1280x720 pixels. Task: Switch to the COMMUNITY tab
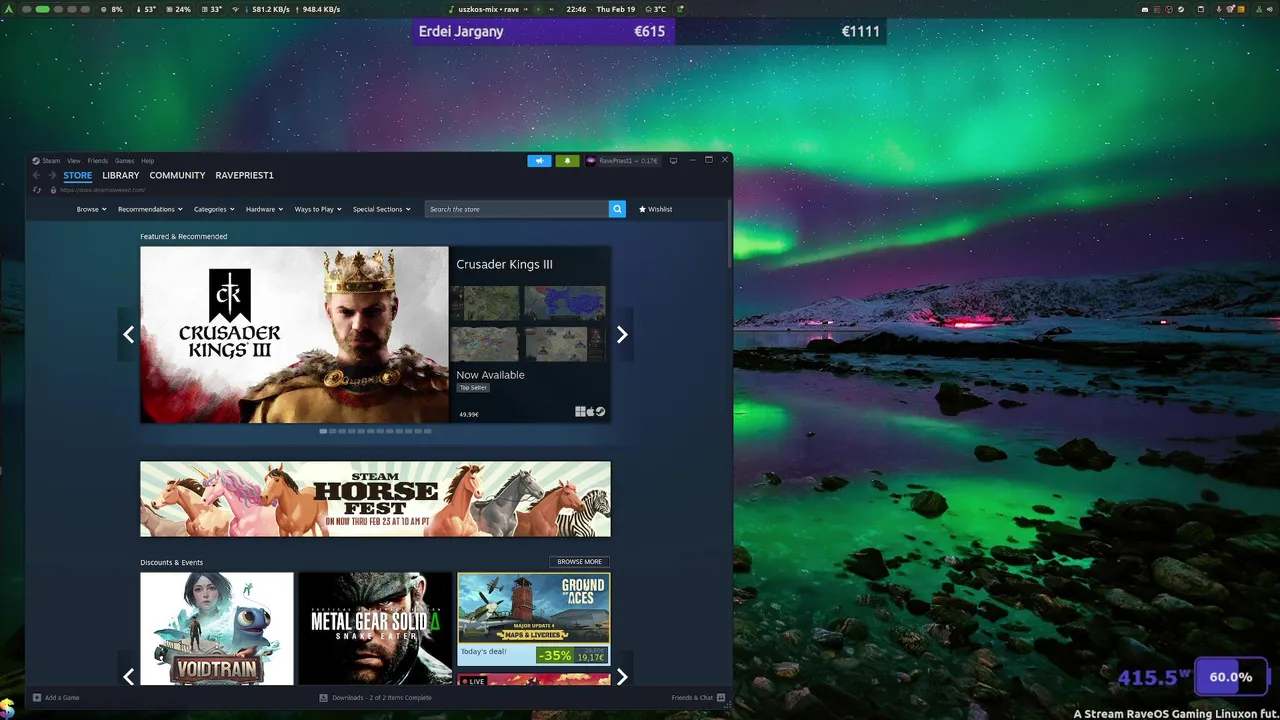pos(177,175)
